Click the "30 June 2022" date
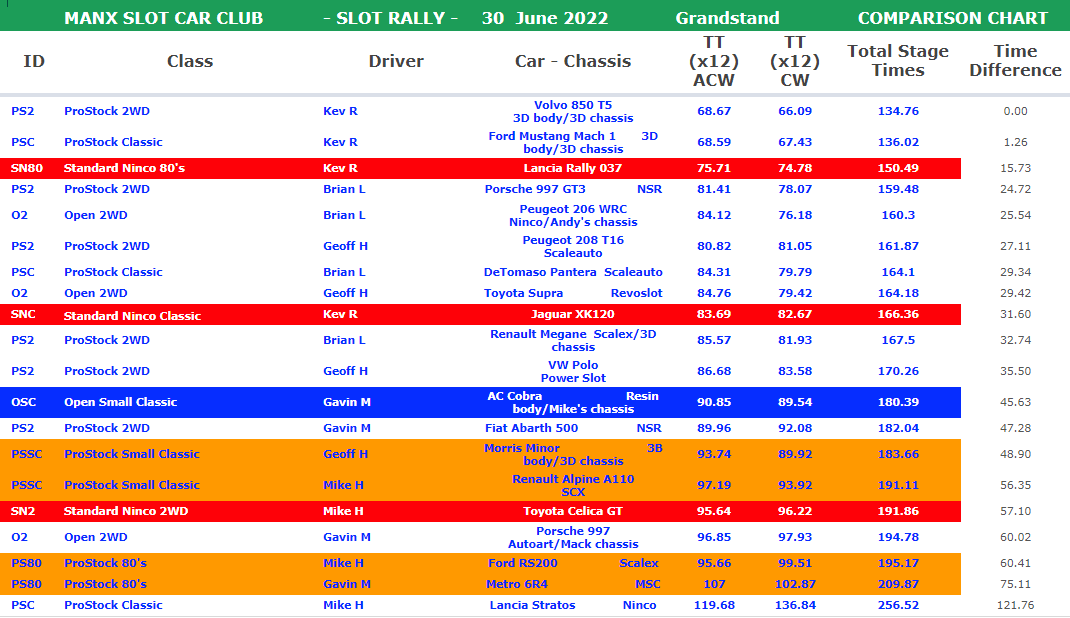 [544, 18]
